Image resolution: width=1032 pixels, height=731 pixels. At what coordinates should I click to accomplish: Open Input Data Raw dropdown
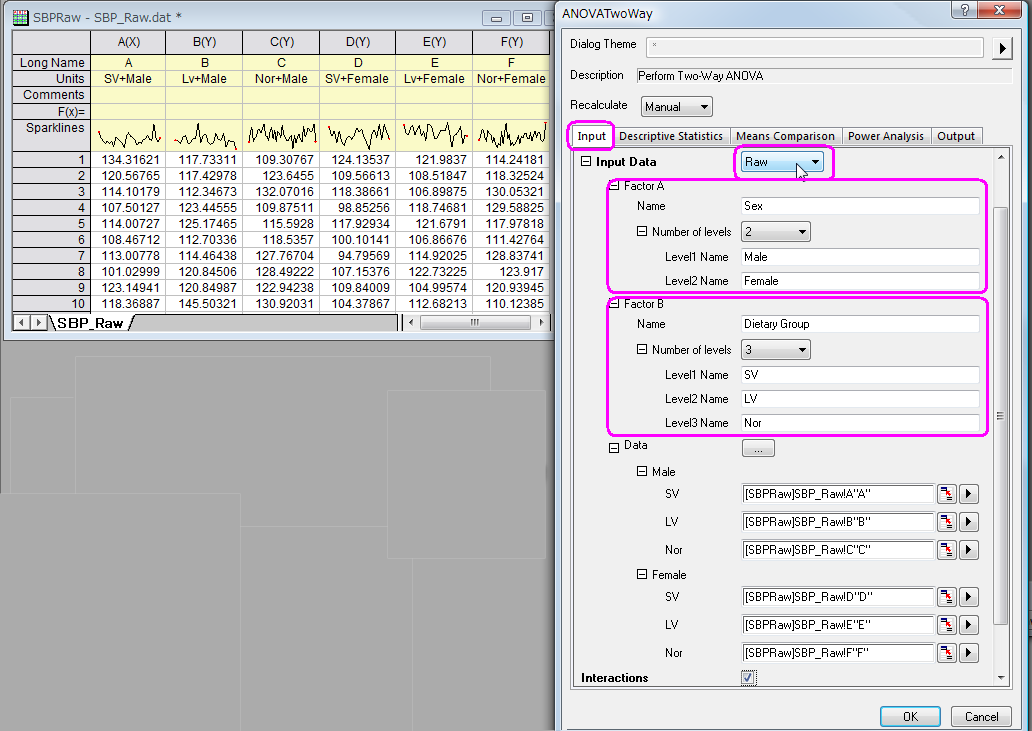pos(783,162)
